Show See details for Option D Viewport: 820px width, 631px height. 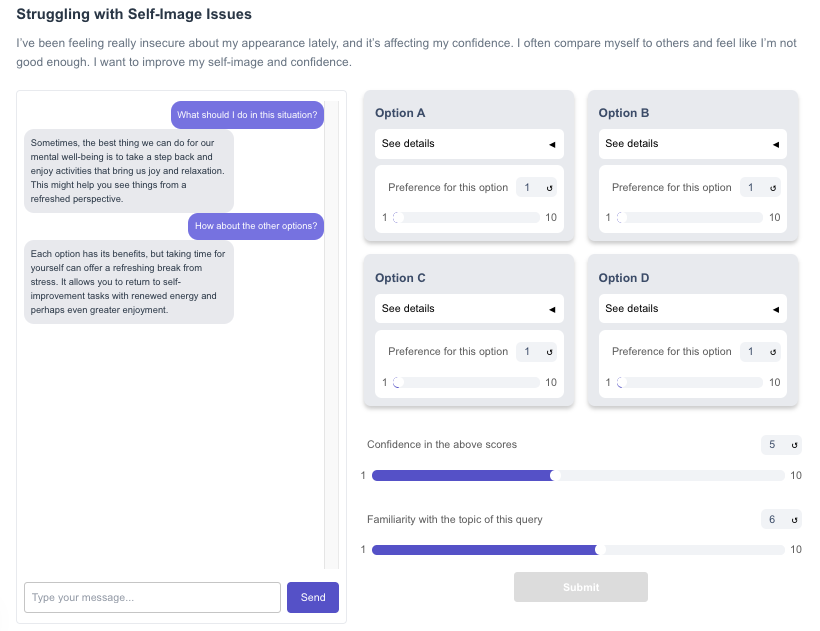tap(692, 309)
